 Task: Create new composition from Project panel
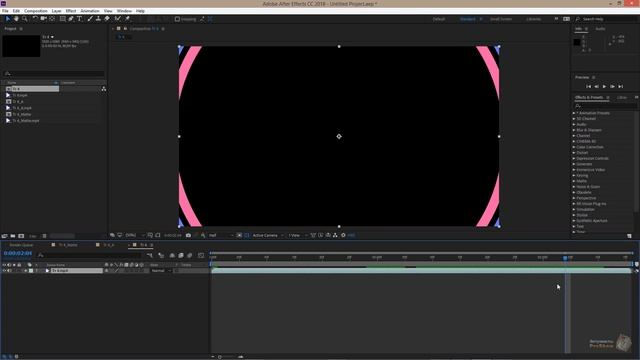pos(21,236)
